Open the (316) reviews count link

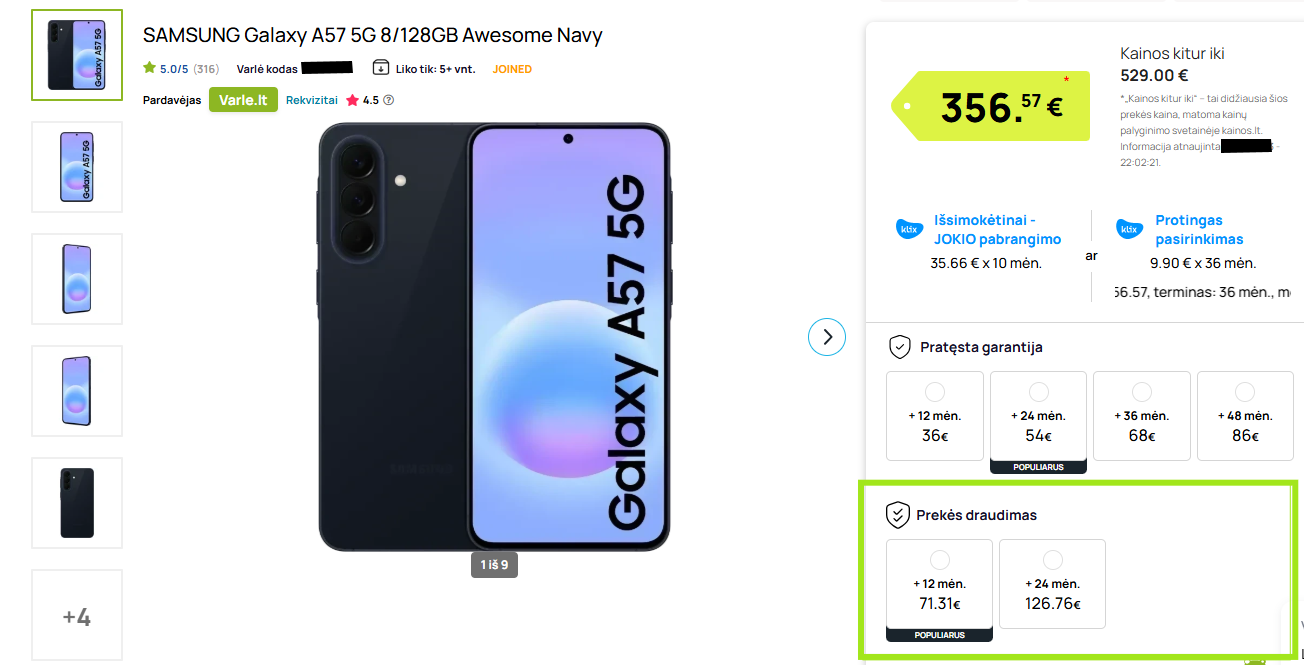pyautogui.click(x=206, y=69)
